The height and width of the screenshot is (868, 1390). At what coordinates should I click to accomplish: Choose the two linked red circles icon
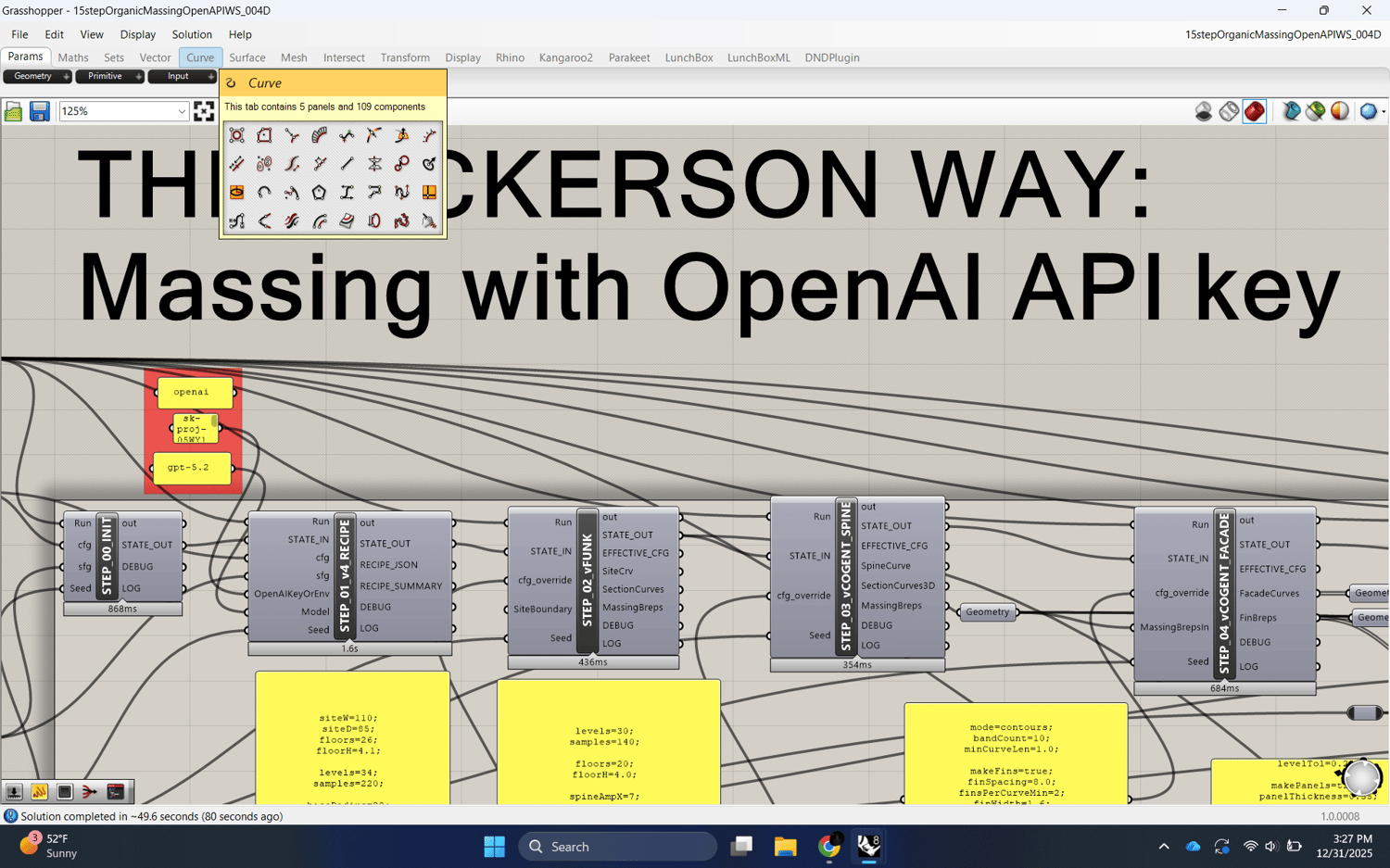[x=401, y=164]
